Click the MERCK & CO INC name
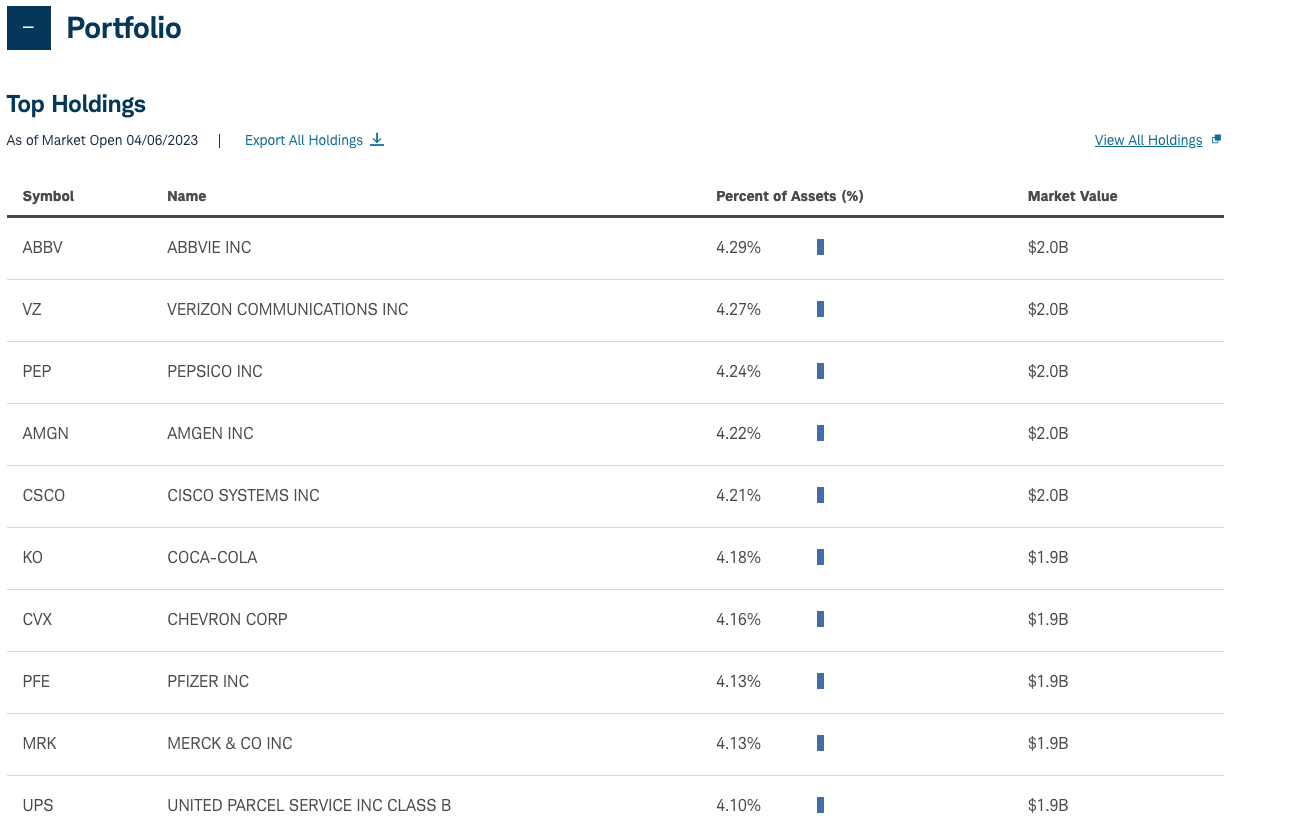Image resolution: width=1292 pixels, height=824 pixels. [230, 743]
